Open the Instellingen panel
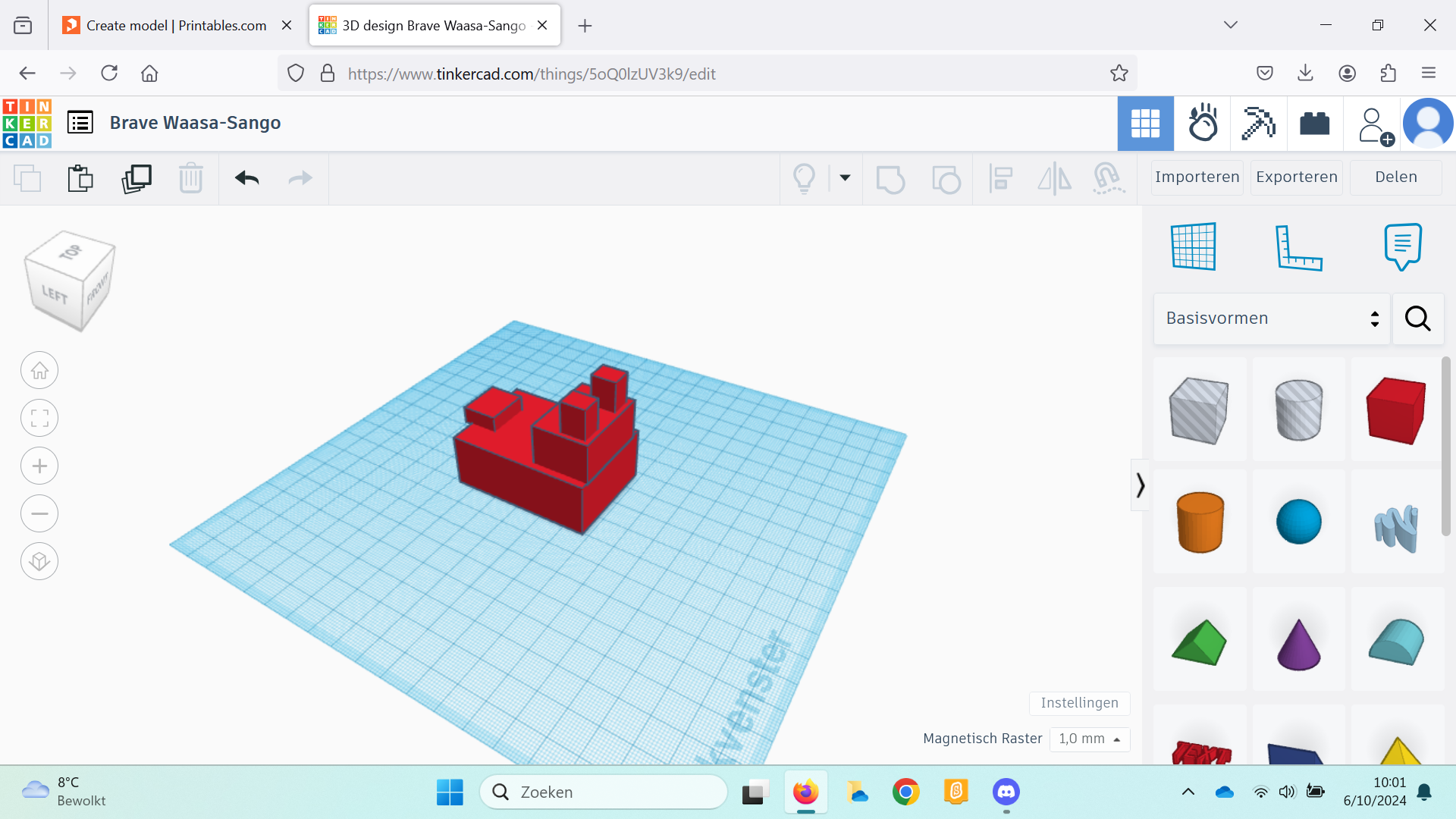The width and height of the screenshot is (1456, 819). point(1079,703)
